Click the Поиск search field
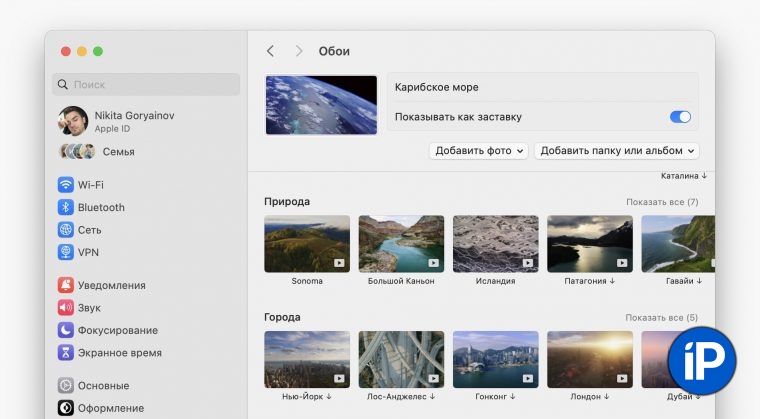The width and height of the screenshot is (760, 419). (147, 85)
